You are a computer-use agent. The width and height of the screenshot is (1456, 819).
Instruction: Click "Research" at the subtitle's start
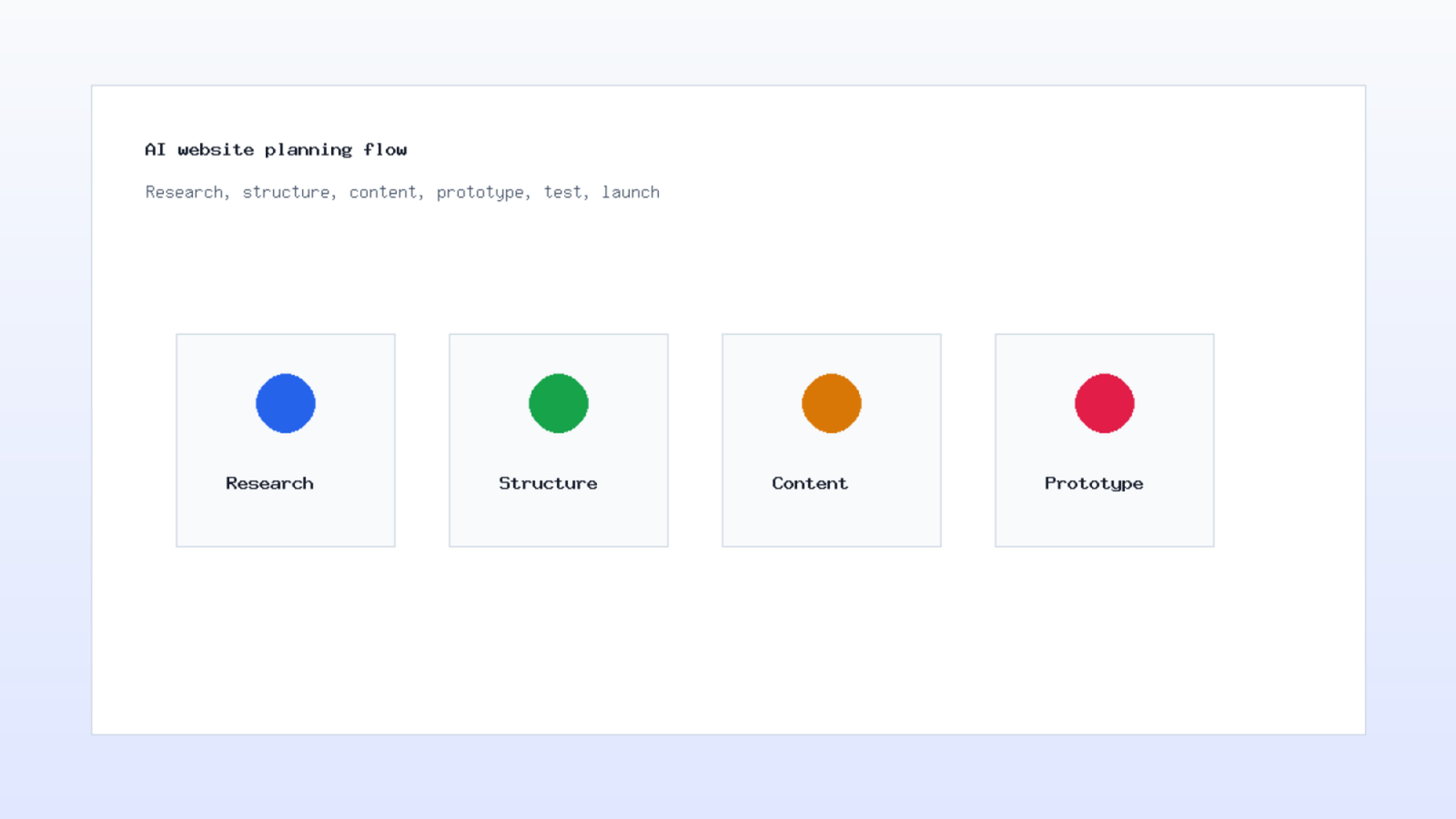tap(184, 192)
